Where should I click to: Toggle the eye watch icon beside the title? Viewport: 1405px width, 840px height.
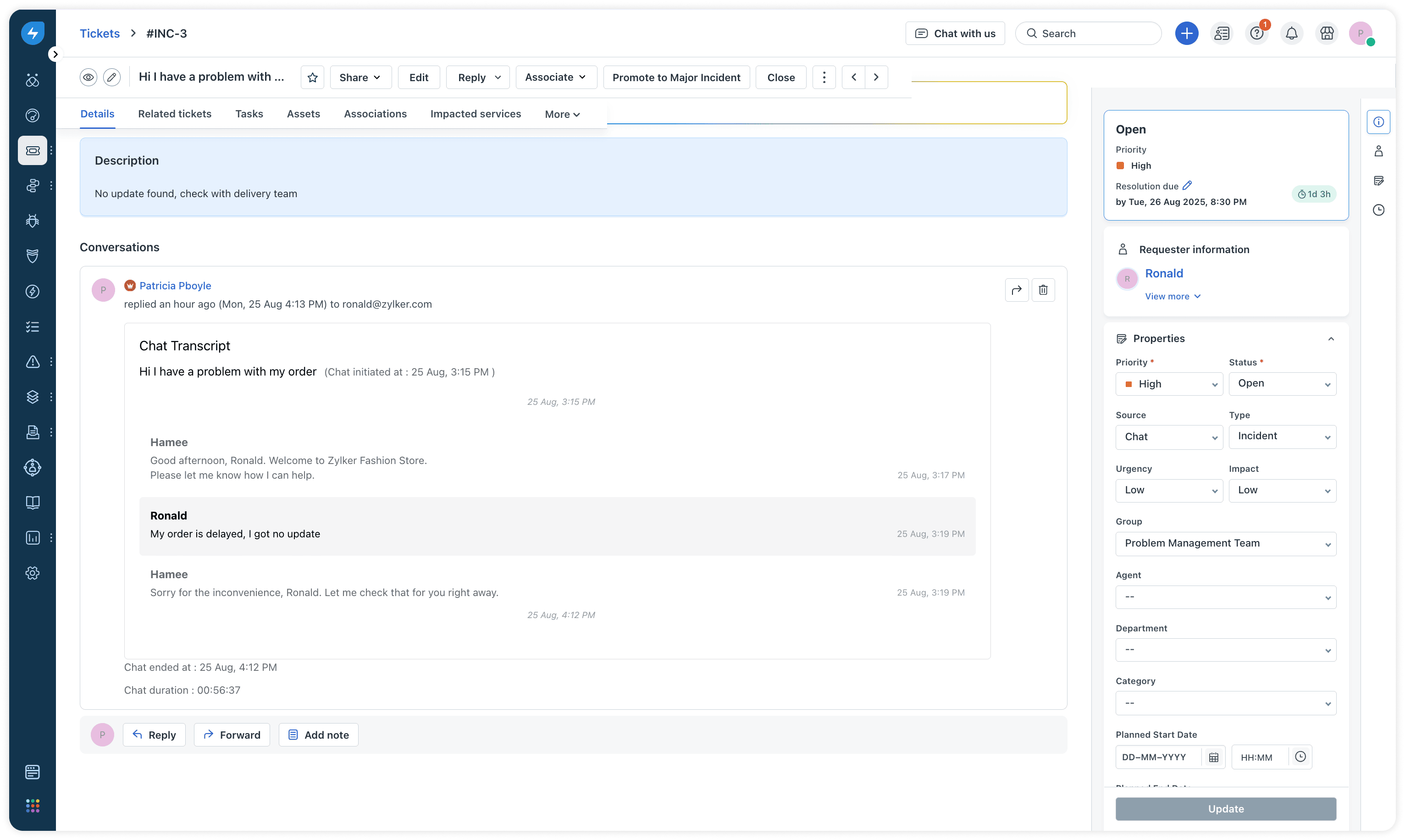point(89,77)
